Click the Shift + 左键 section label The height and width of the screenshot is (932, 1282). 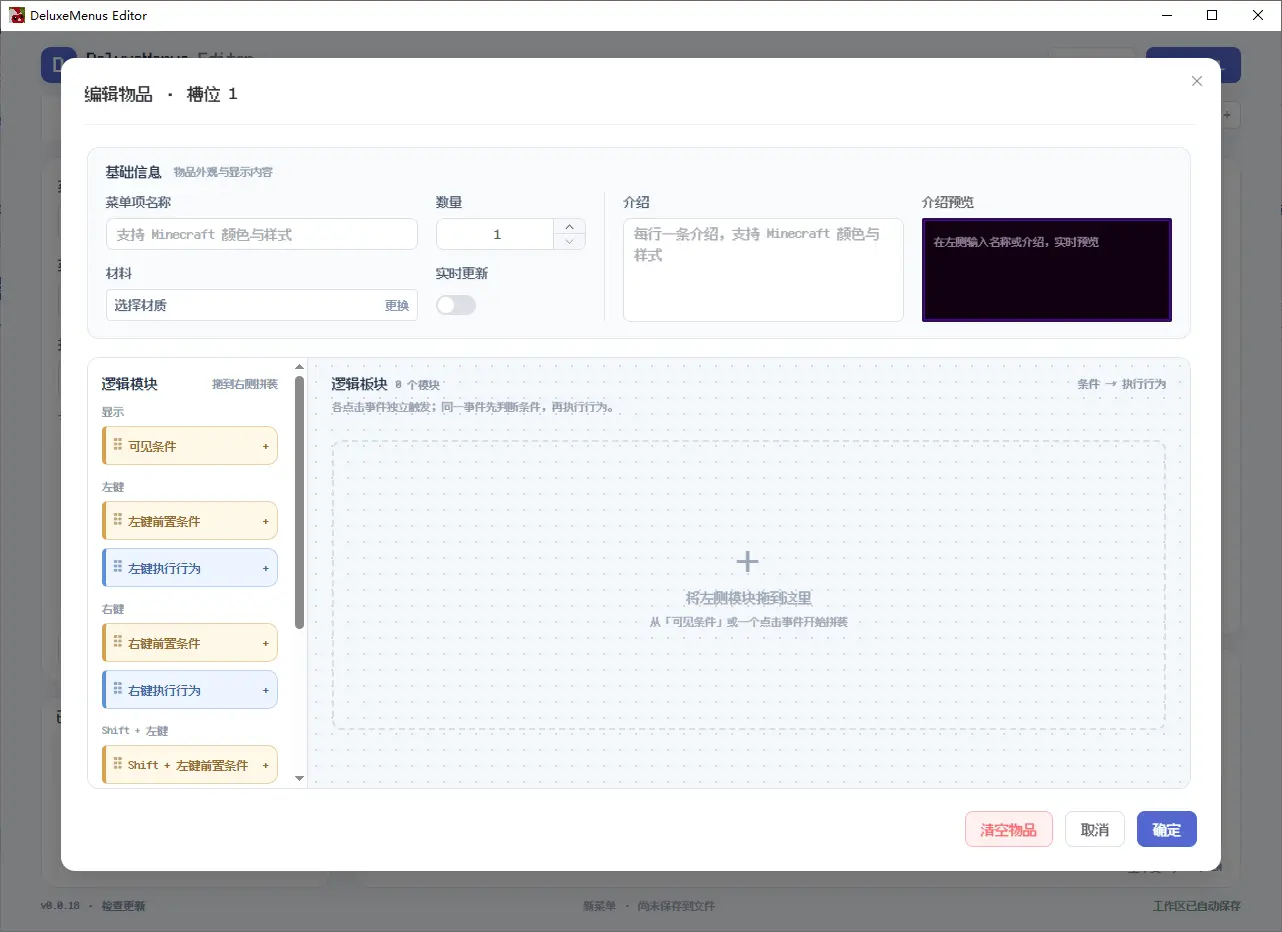tap(135, 731)
